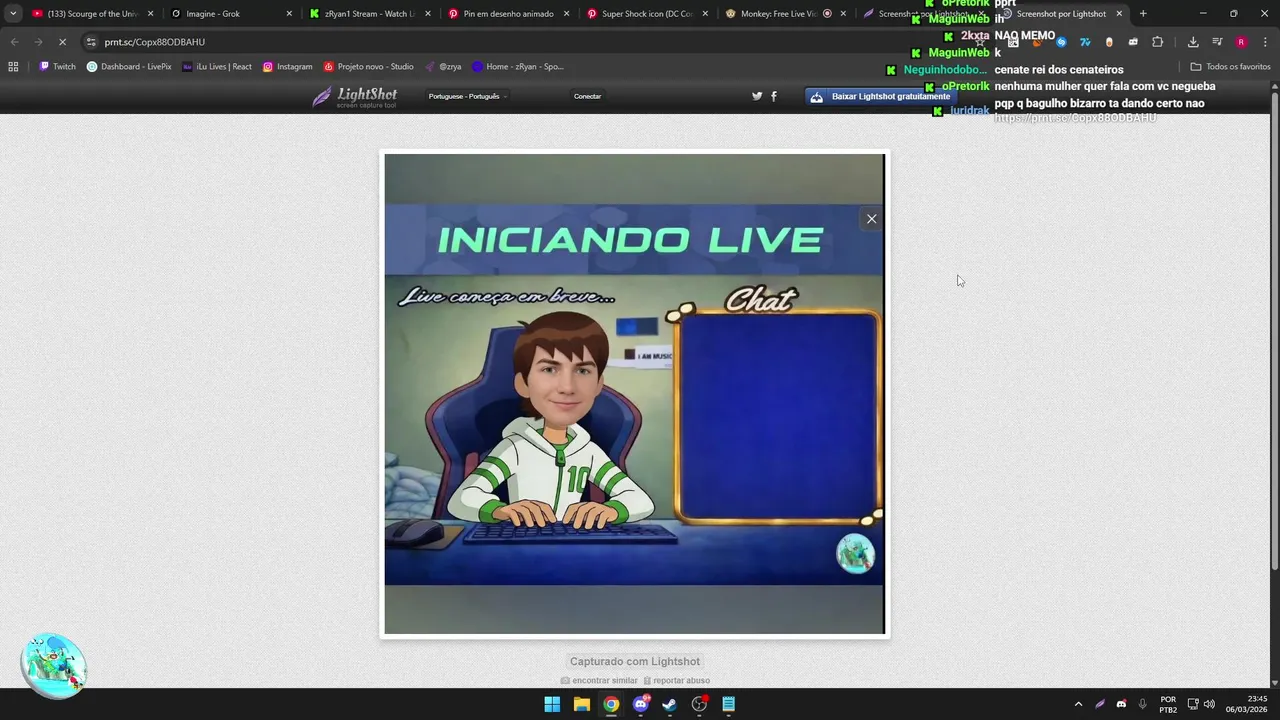Click the Conectar link
This screenshot has width=1280, height=720.
tap(587, 97)
